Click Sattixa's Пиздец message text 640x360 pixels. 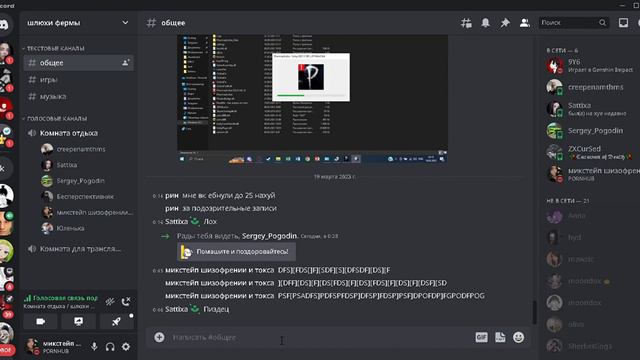tap(216, 309)
